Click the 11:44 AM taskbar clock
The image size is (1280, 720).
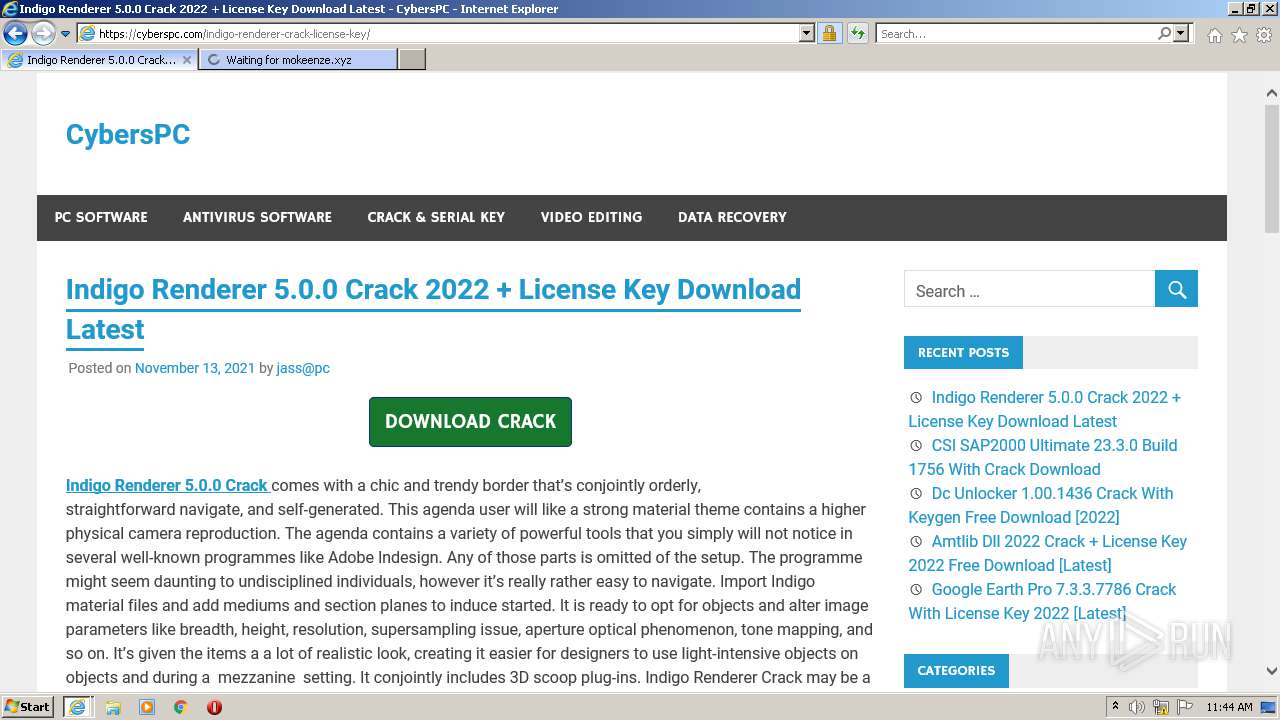point(1229,707)
